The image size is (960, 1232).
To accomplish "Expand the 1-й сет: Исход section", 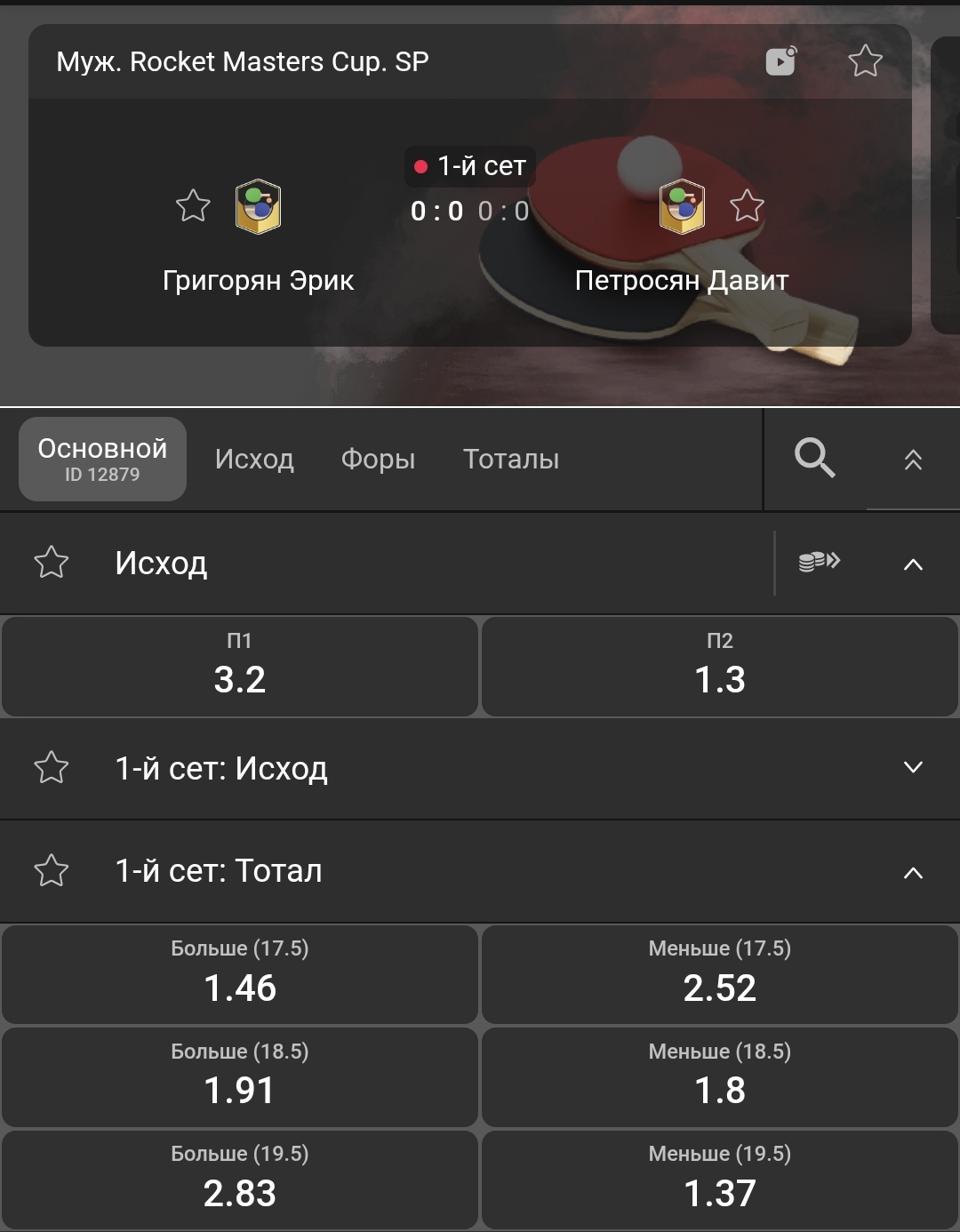I will coord(913,768).
